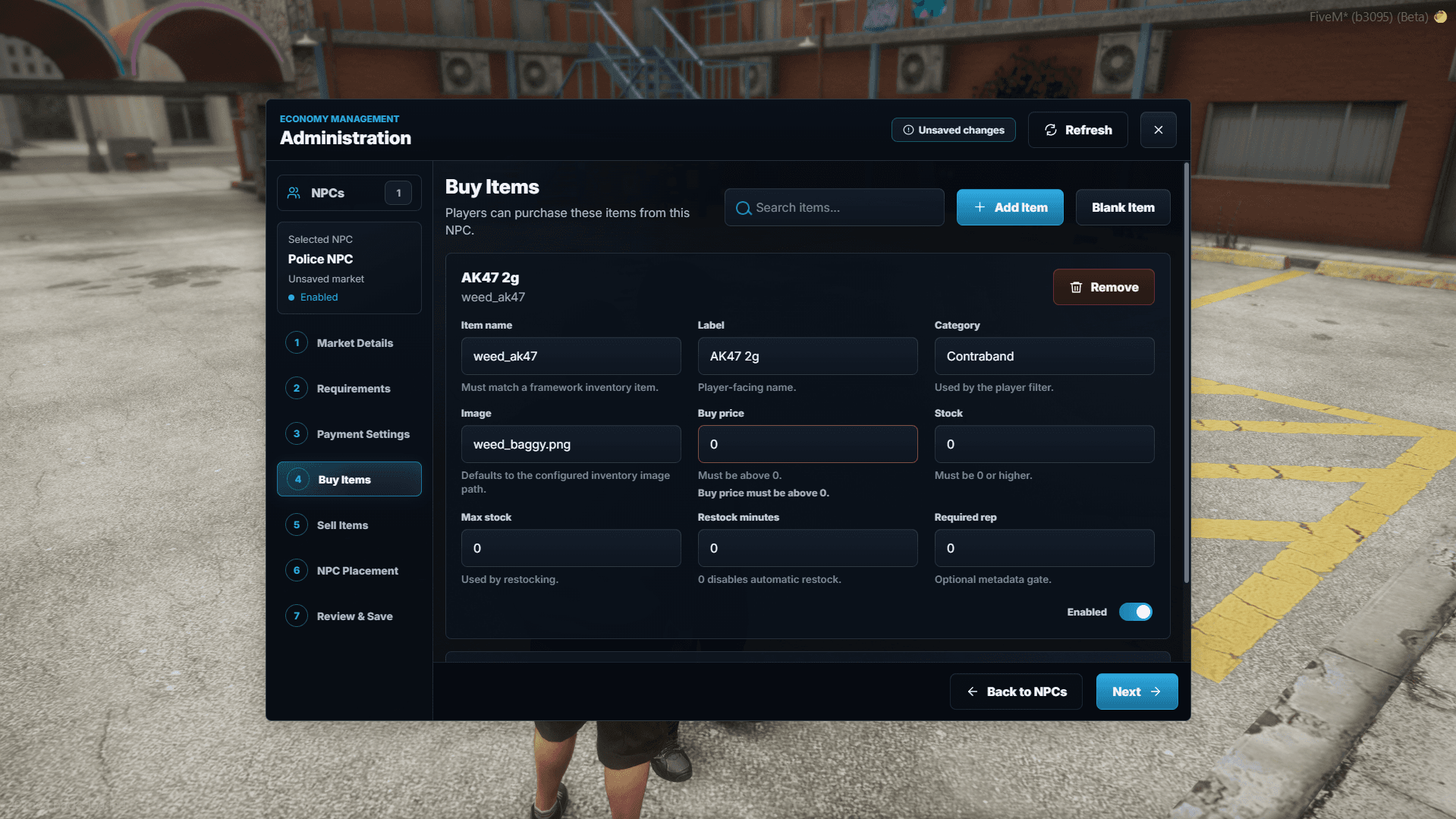Click the Category field Contraband
Screen dimensions: 1456x819
(1044, 356)
